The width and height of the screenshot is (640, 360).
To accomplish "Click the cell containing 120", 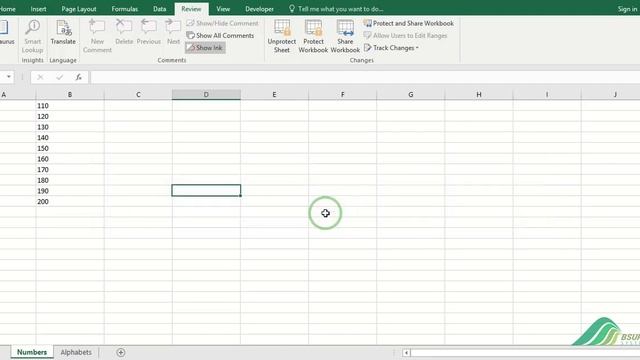I will pos(70,116).
